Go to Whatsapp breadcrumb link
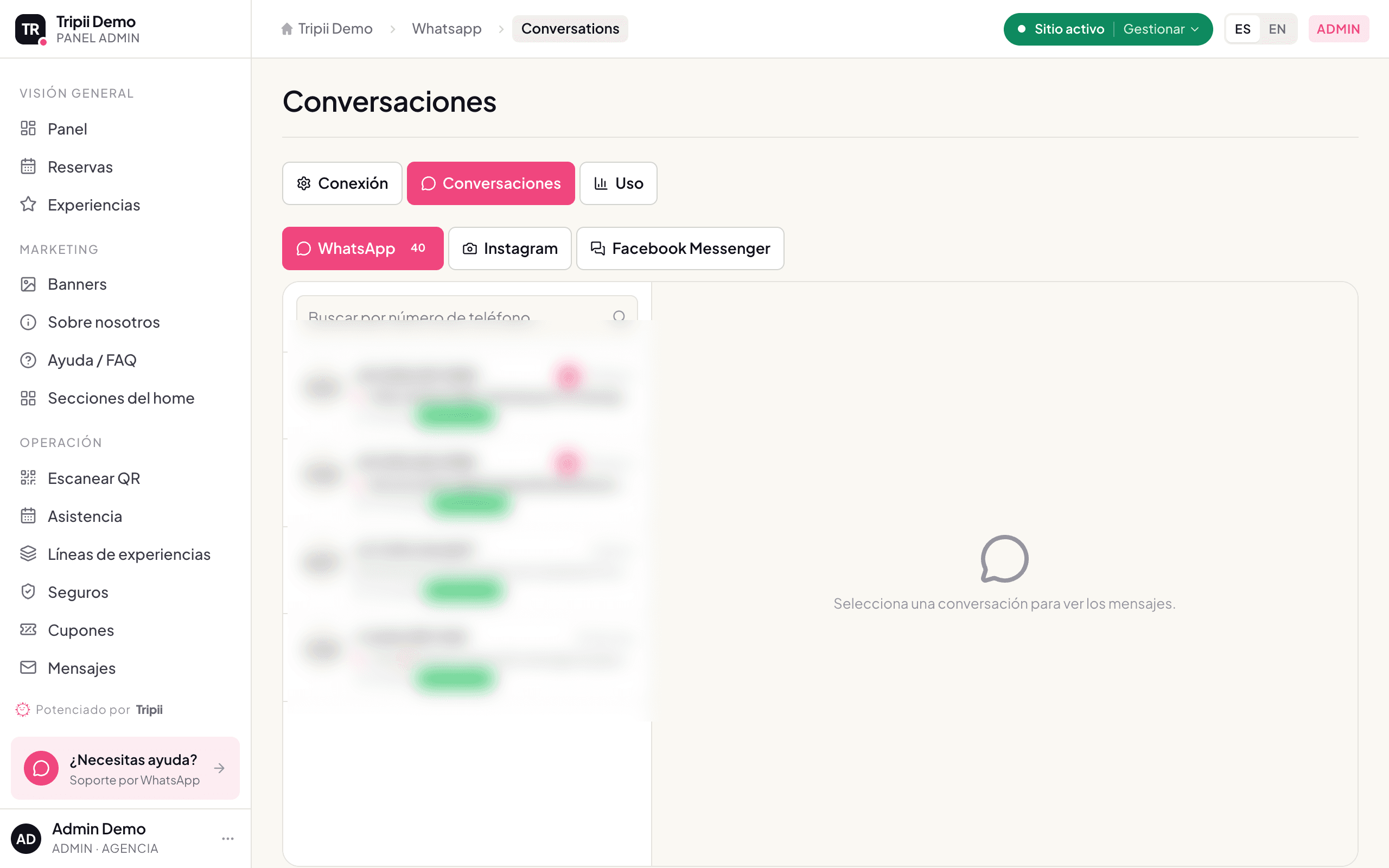 coord(447,29)
